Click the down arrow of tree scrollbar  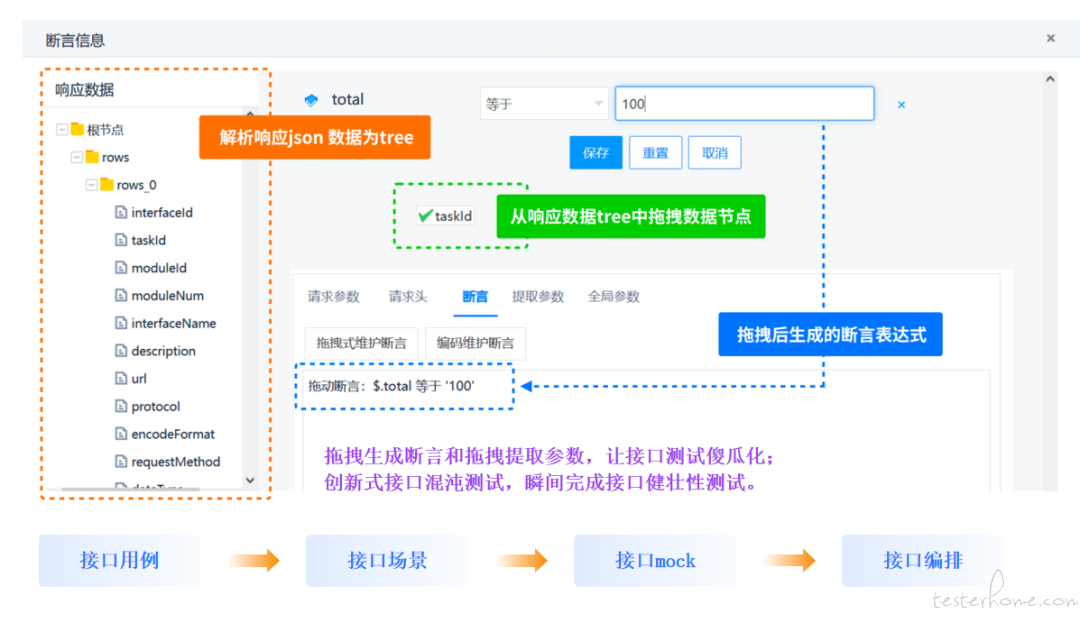250,480
